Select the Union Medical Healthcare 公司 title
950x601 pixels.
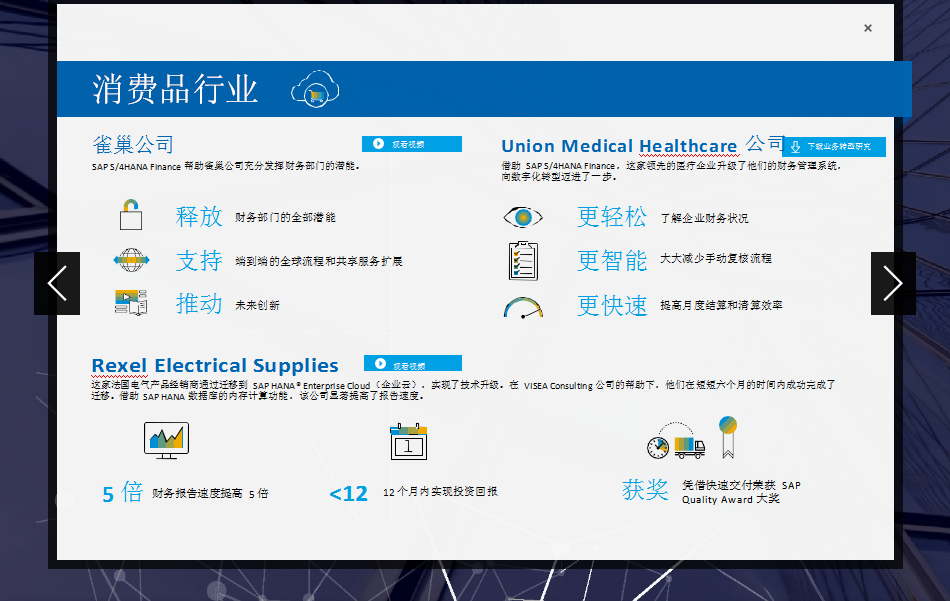coord(643,145)
